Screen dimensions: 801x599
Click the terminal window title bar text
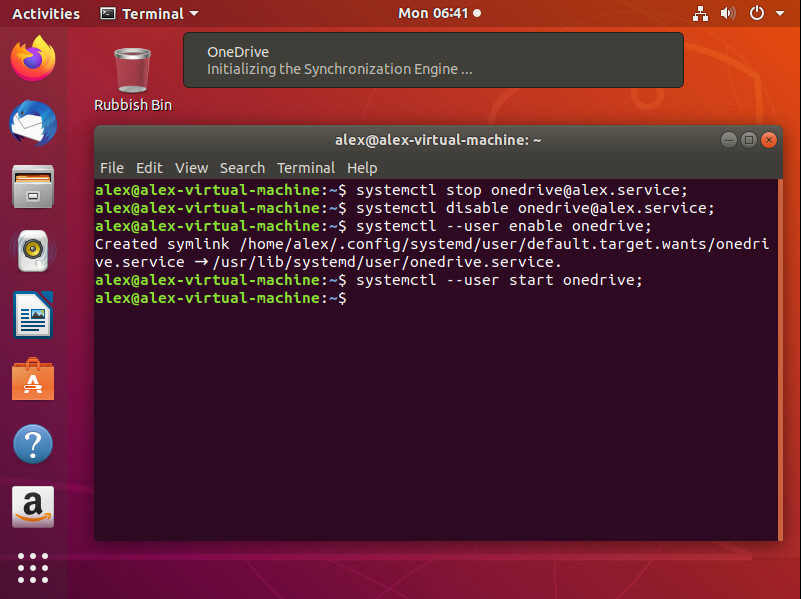click(438, 140)
